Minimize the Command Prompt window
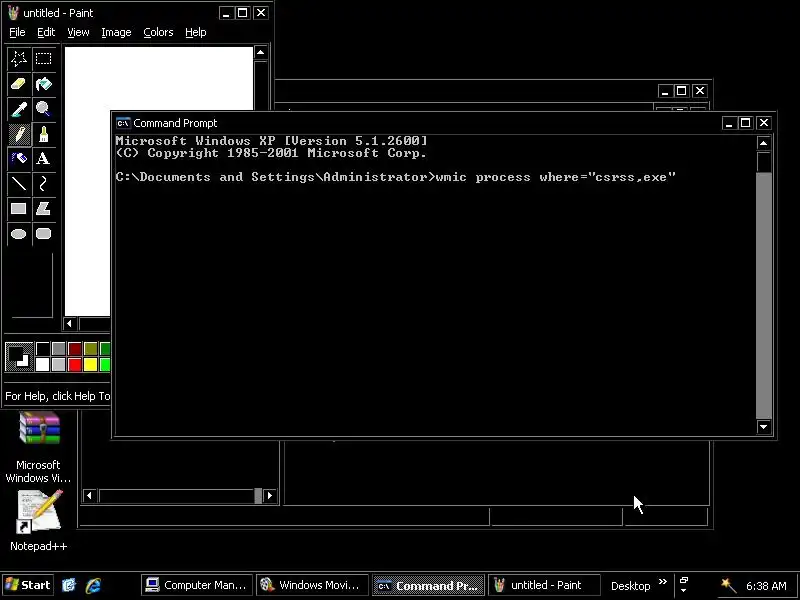This screenshot has width=800, height=600. tap(729, 123)
